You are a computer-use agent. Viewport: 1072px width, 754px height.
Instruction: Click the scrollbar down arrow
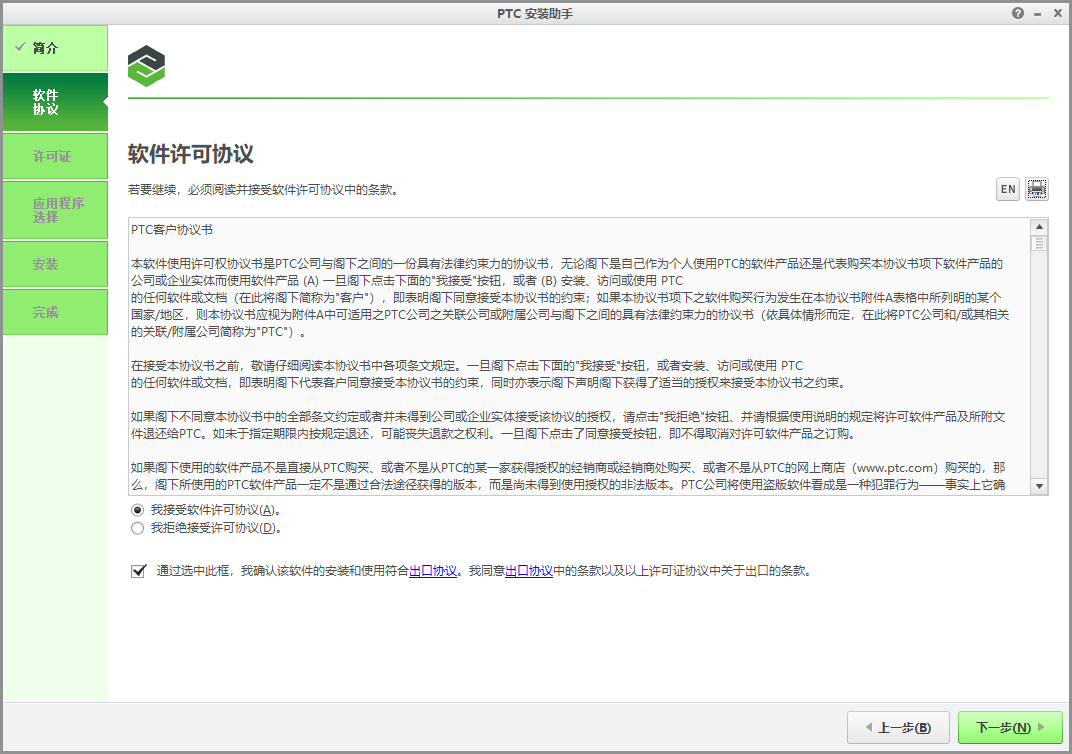click(x=1040, y=487)
